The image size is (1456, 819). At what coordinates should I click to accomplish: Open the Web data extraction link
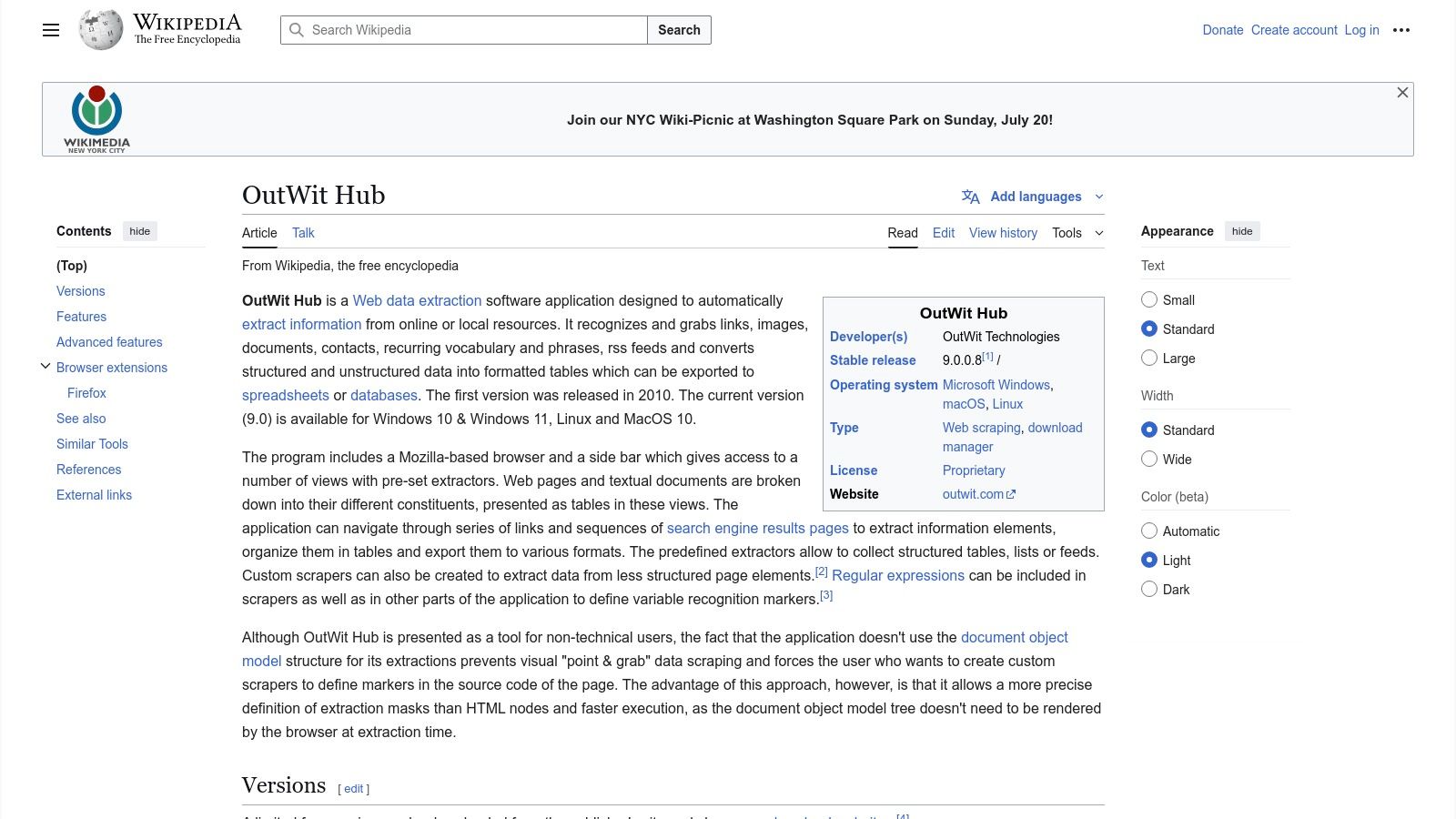tap(417, 300)
